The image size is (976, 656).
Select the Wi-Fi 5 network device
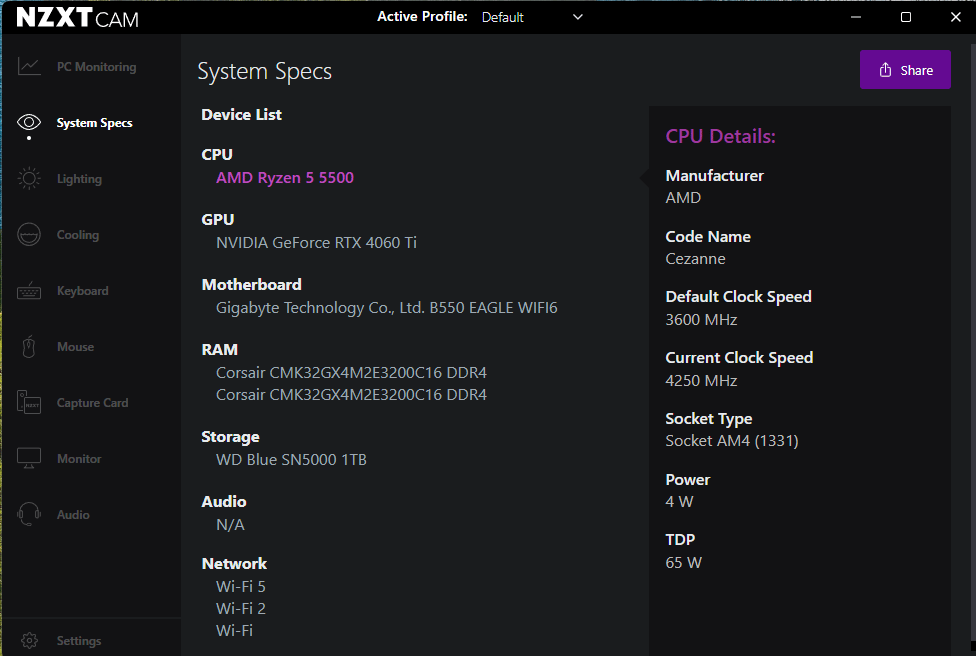coord(241,587)
